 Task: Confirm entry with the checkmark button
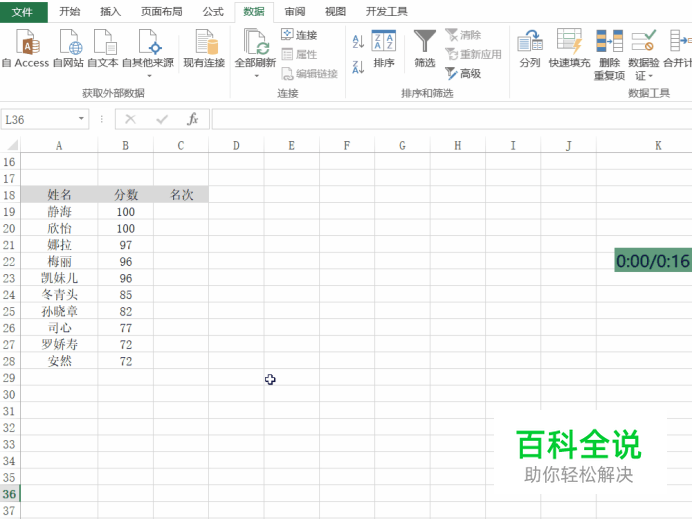click(162, 119)
